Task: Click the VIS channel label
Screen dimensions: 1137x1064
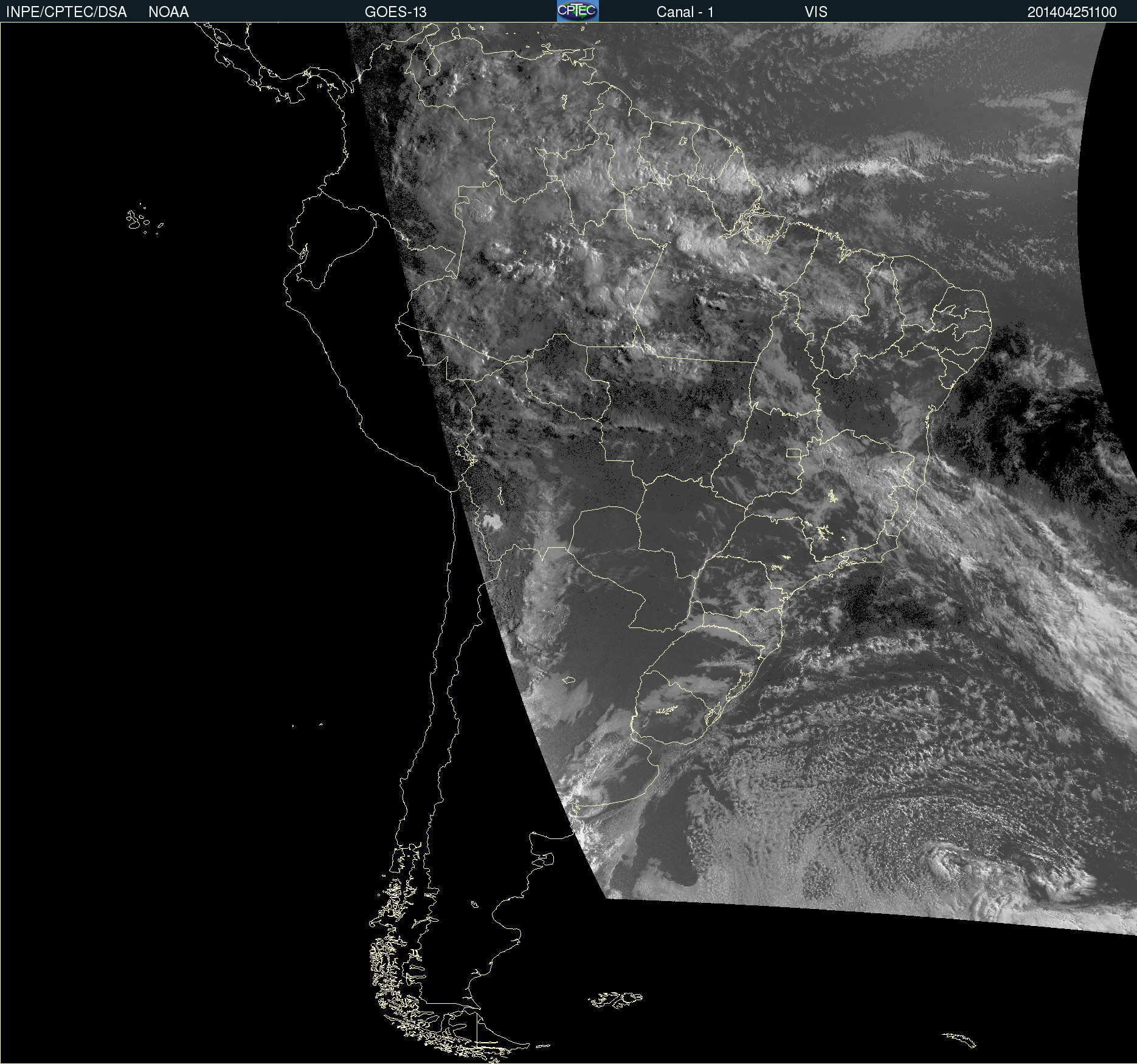Action: pos(816,12)
